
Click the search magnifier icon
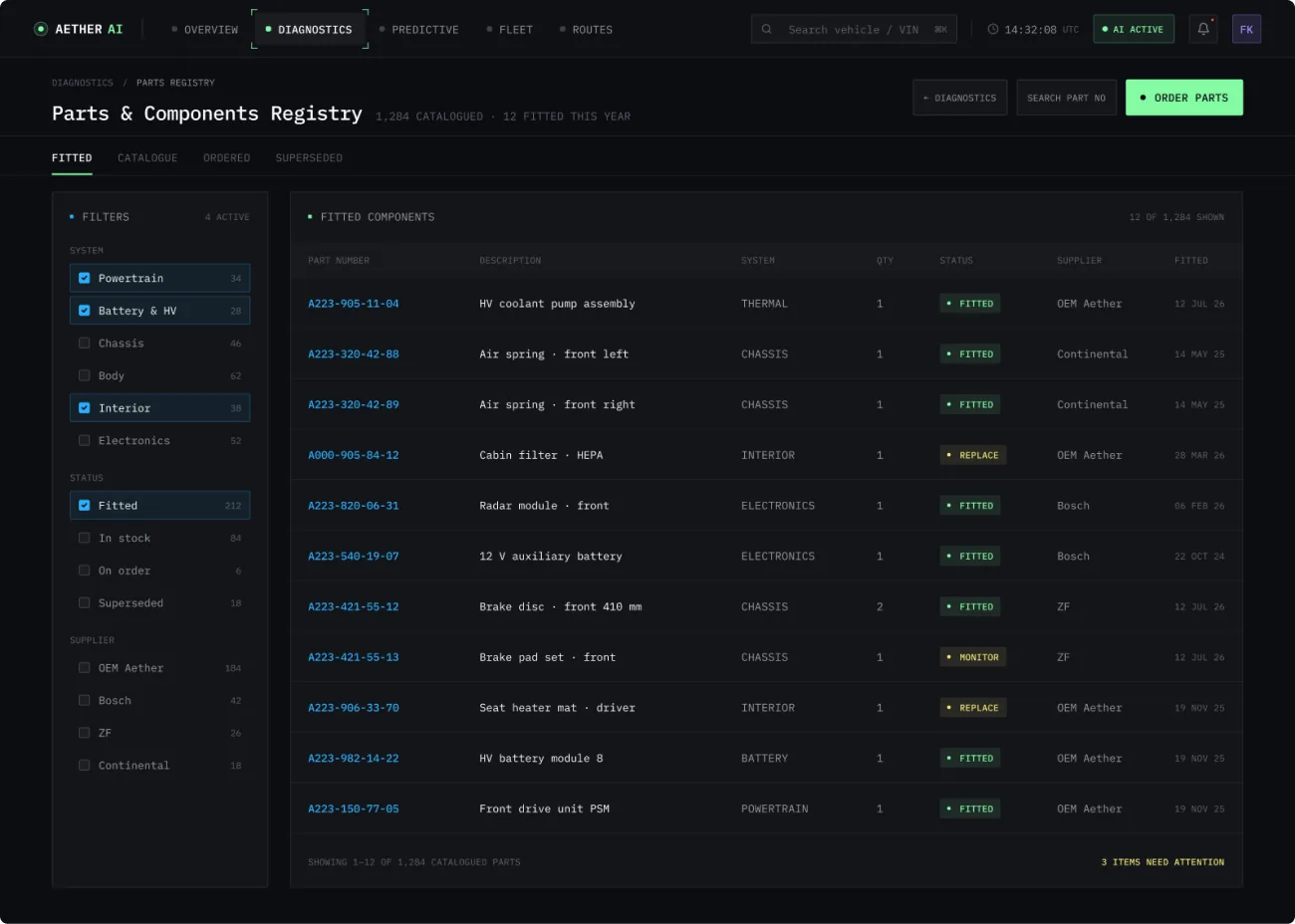[766, 29]
